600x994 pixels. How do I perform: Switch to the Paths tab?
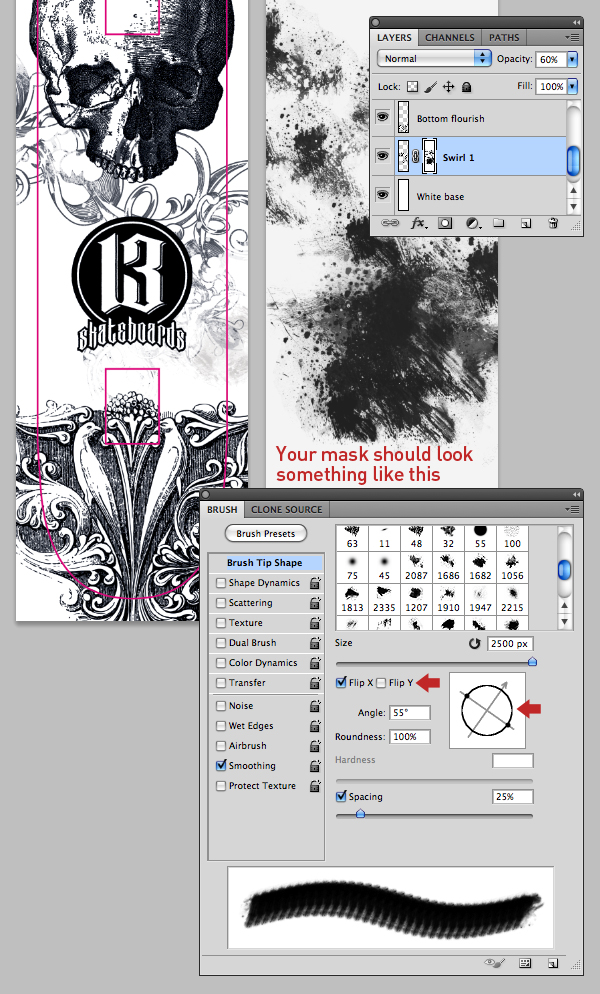pyautogui.click(x=504, y=37)
